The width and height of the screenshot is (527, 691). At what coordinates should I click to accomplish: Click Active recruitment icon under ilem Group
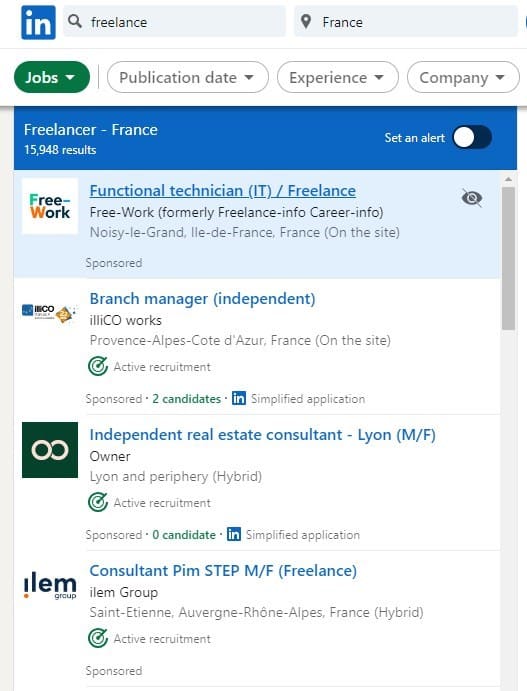[97, 638]
